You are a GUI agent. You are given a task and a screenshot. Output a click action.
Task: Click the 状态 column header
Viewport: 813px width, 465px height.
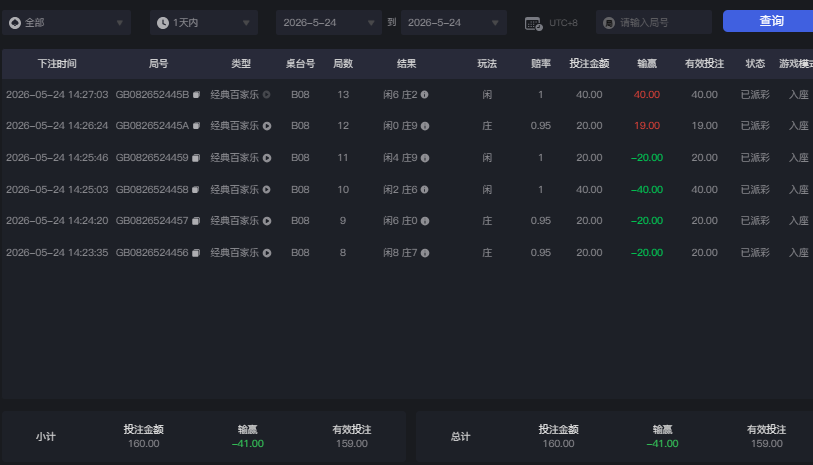(x=755, y=64)
